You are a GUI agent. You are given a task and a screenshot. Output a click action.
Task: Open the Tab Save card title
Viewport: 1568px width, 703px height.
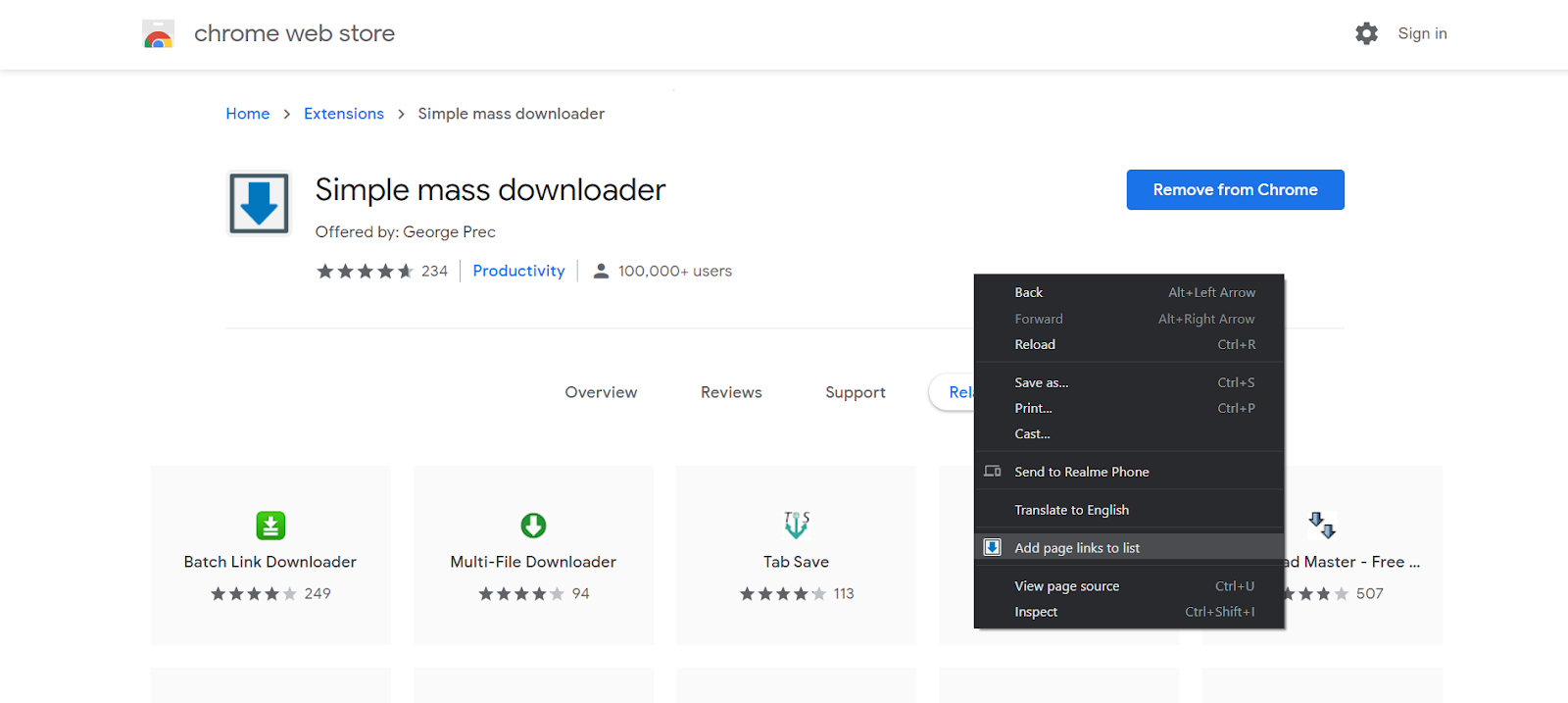click(x=797, y=562)
